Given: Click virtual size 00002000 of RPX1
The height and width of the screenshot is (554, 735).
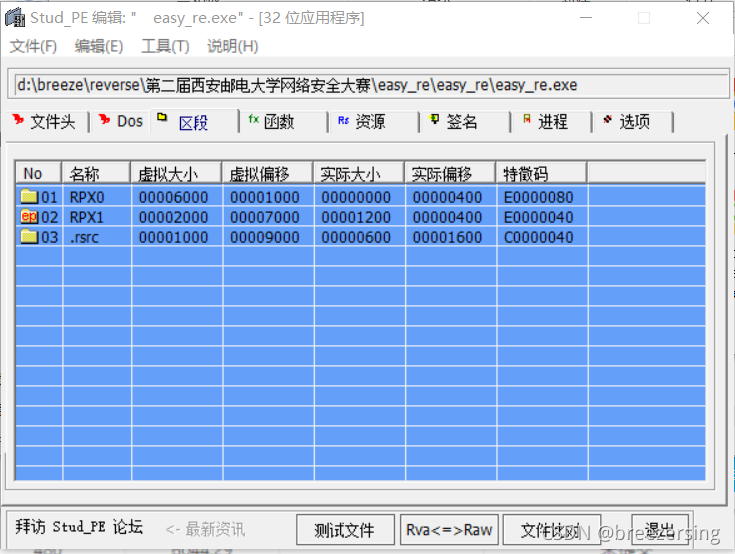Looking at the screenshot, I should pyautogui.click(x=173, y=217).
